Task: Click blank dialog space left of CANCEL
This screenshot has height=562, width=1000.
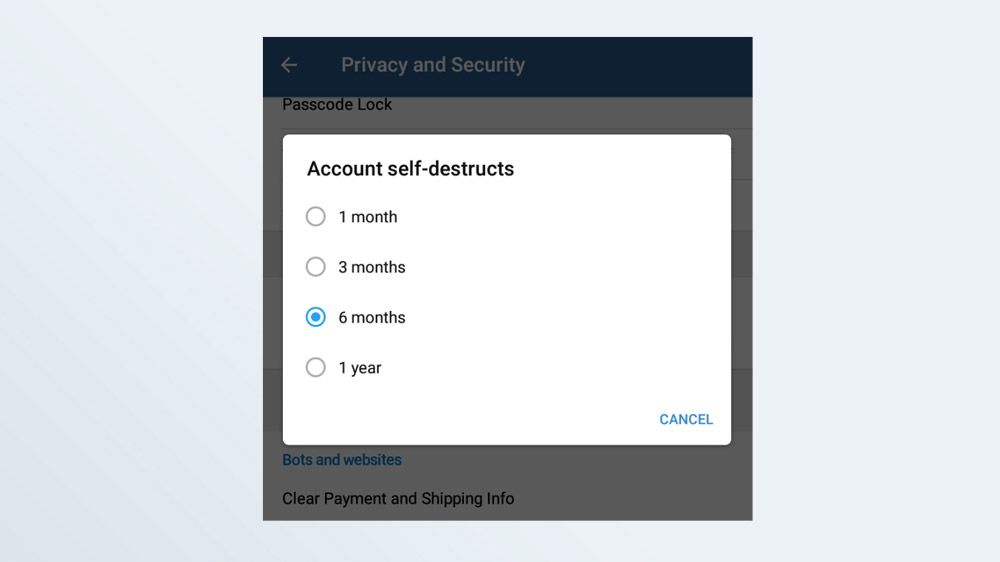Action: [480, 419]
